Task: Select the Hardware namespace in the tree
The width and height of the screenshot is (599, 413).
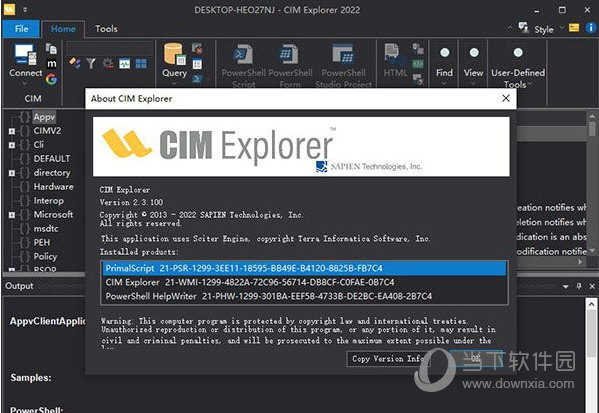Action: pyautogui.click(x=53, y=186)
